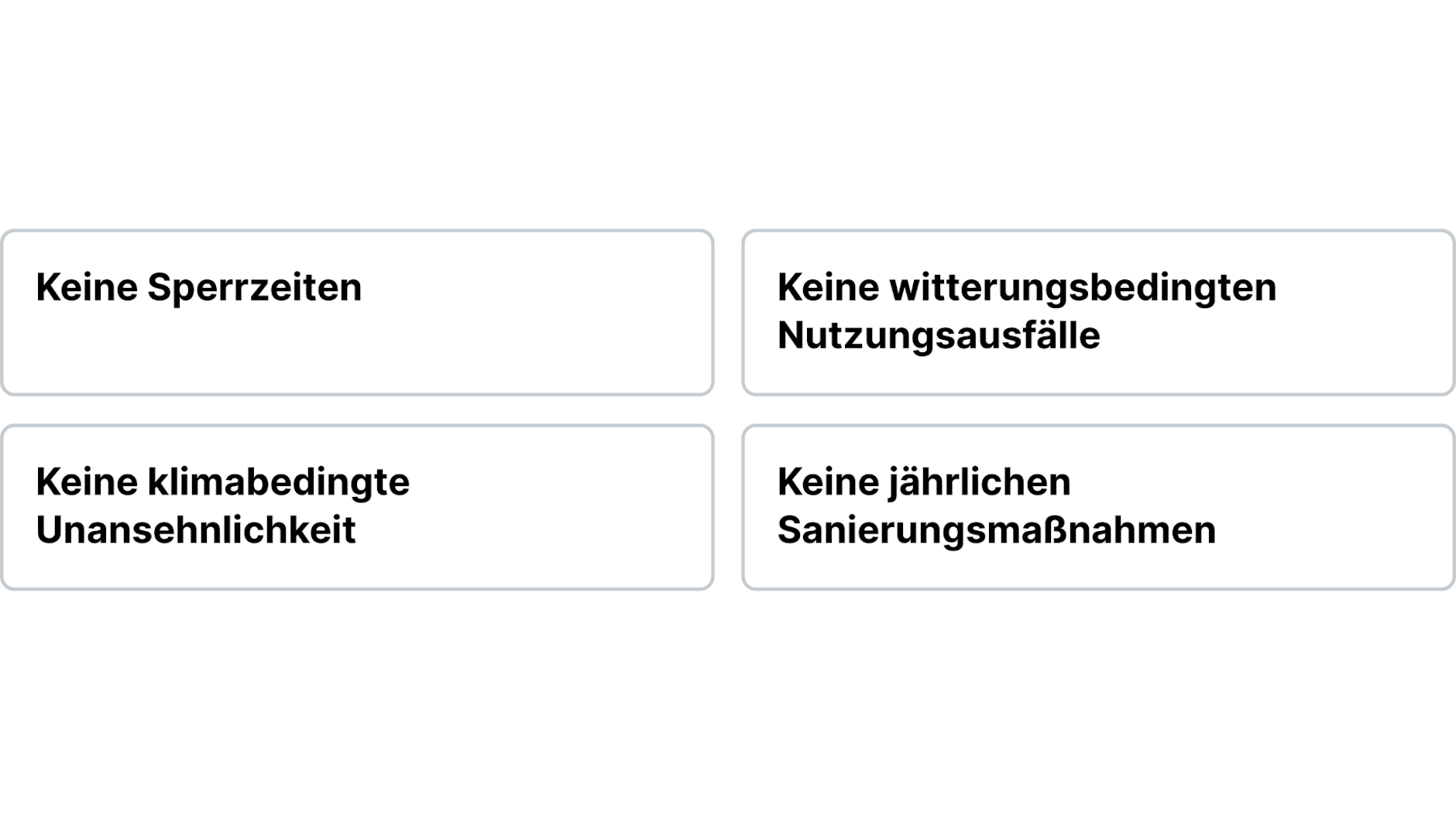This screenshot has height=819, width=1456.
Task: Select the "Unansehnlichkeit" text line
Action: [195, 530]
